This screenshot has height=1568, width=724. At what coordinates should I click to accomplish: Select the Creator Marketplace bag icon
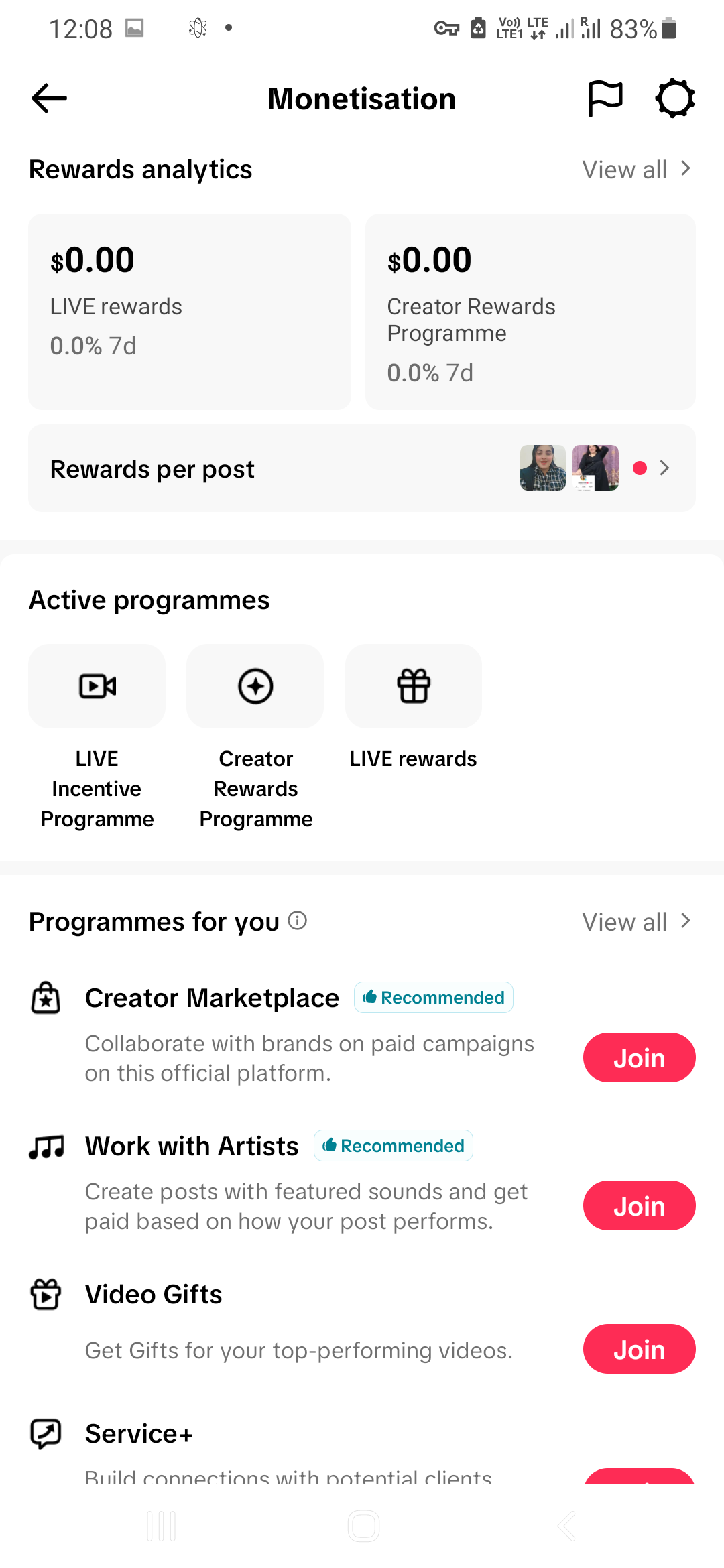46,998
